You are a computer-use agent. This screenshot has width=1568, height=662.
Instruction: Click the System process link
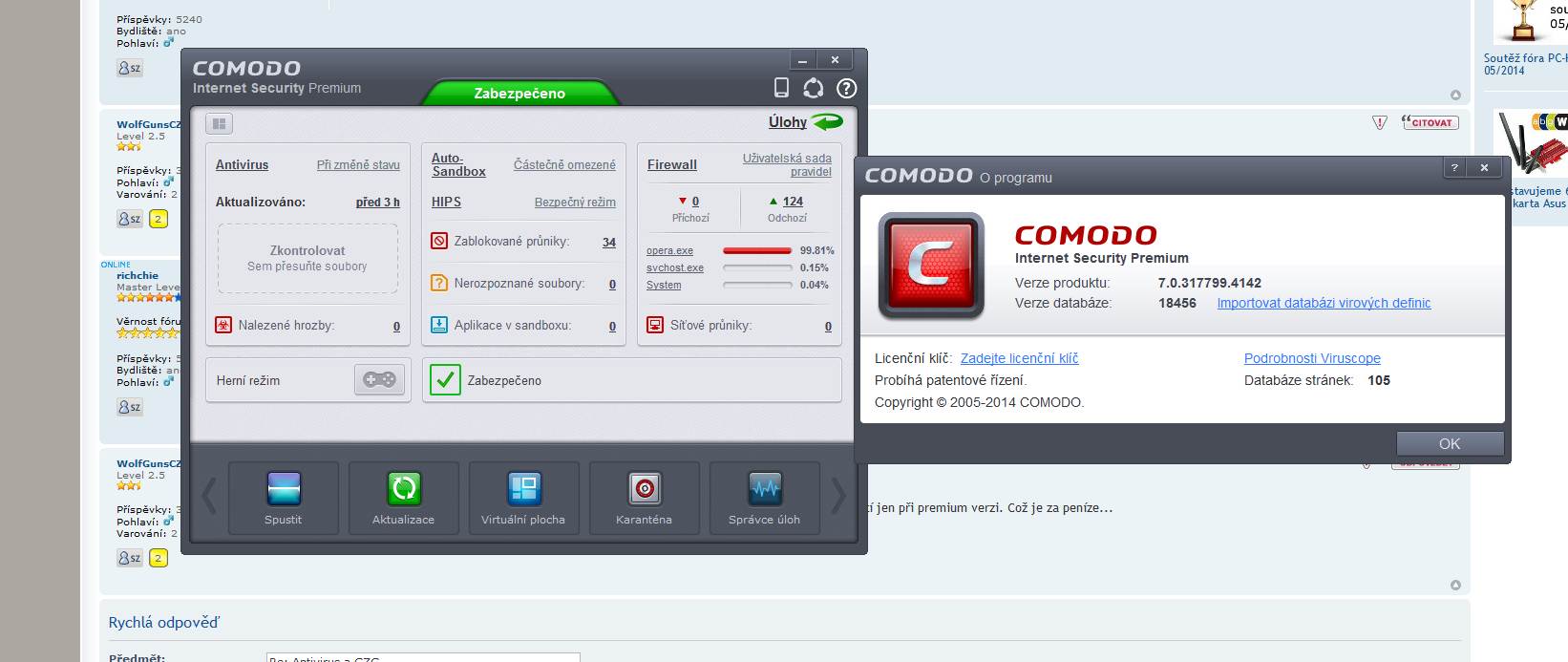point(664,285)
